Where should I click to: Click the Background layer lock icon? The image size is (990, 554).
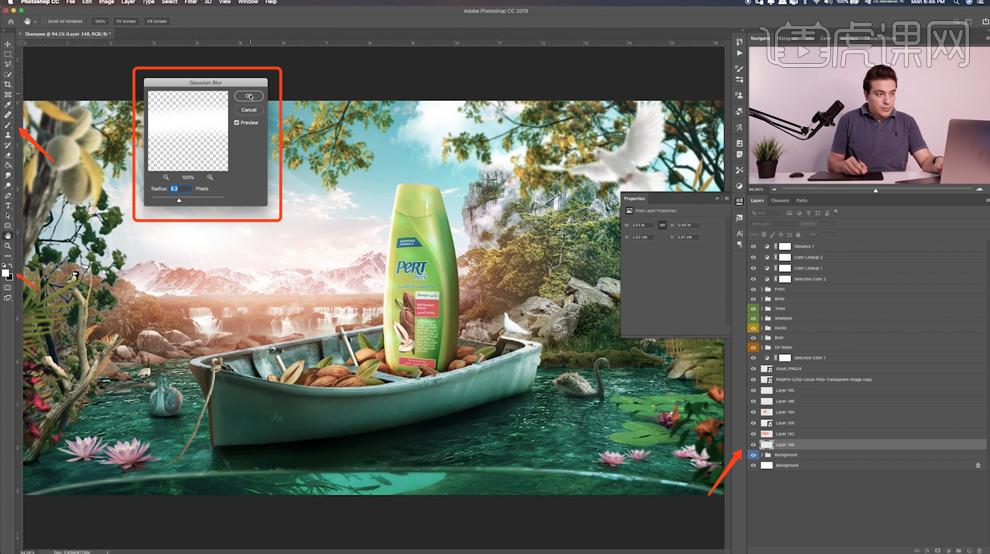pos(978,466)
